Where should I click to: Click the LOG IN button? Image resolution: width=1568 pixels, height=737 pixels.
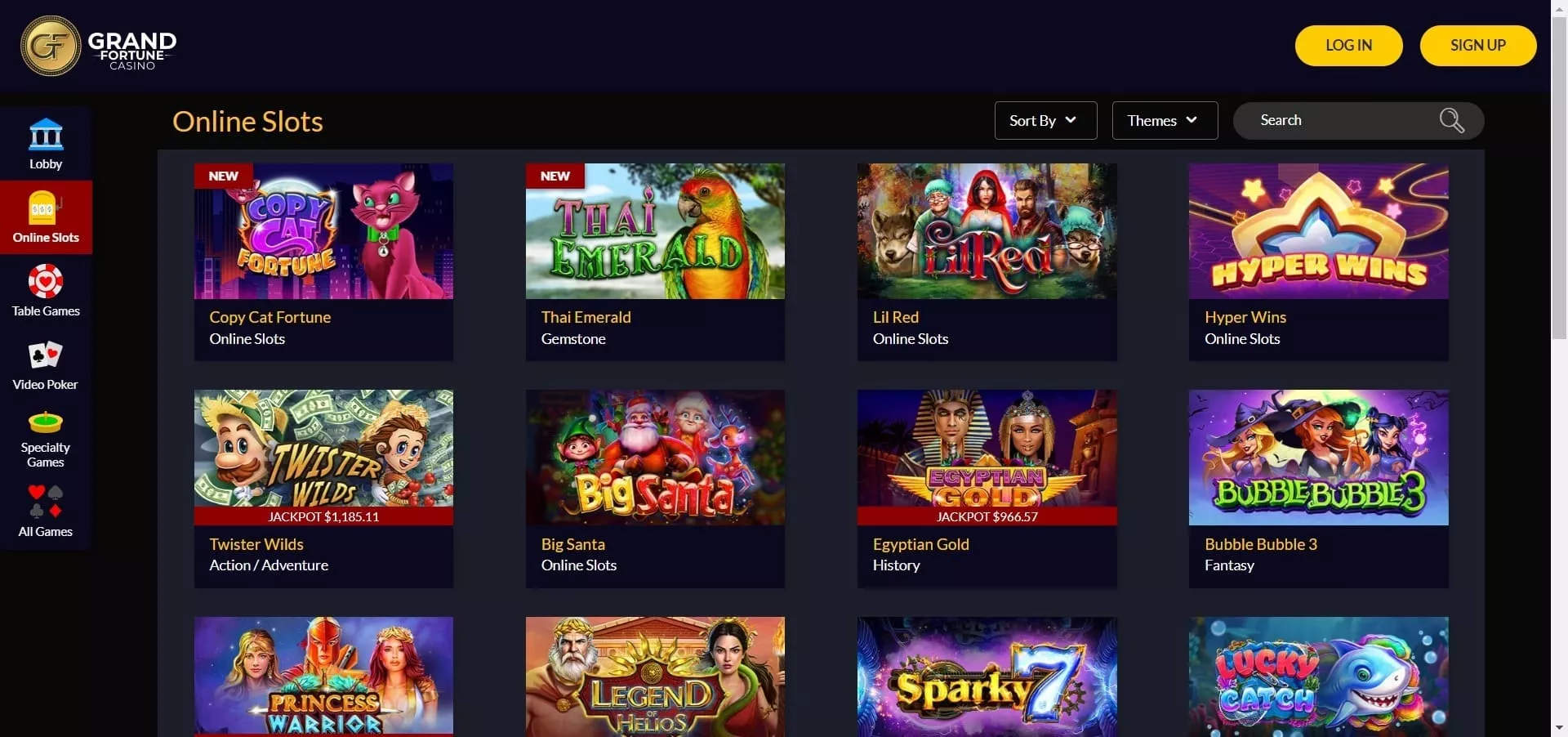pyautogui.click(x=1348, y=46)
